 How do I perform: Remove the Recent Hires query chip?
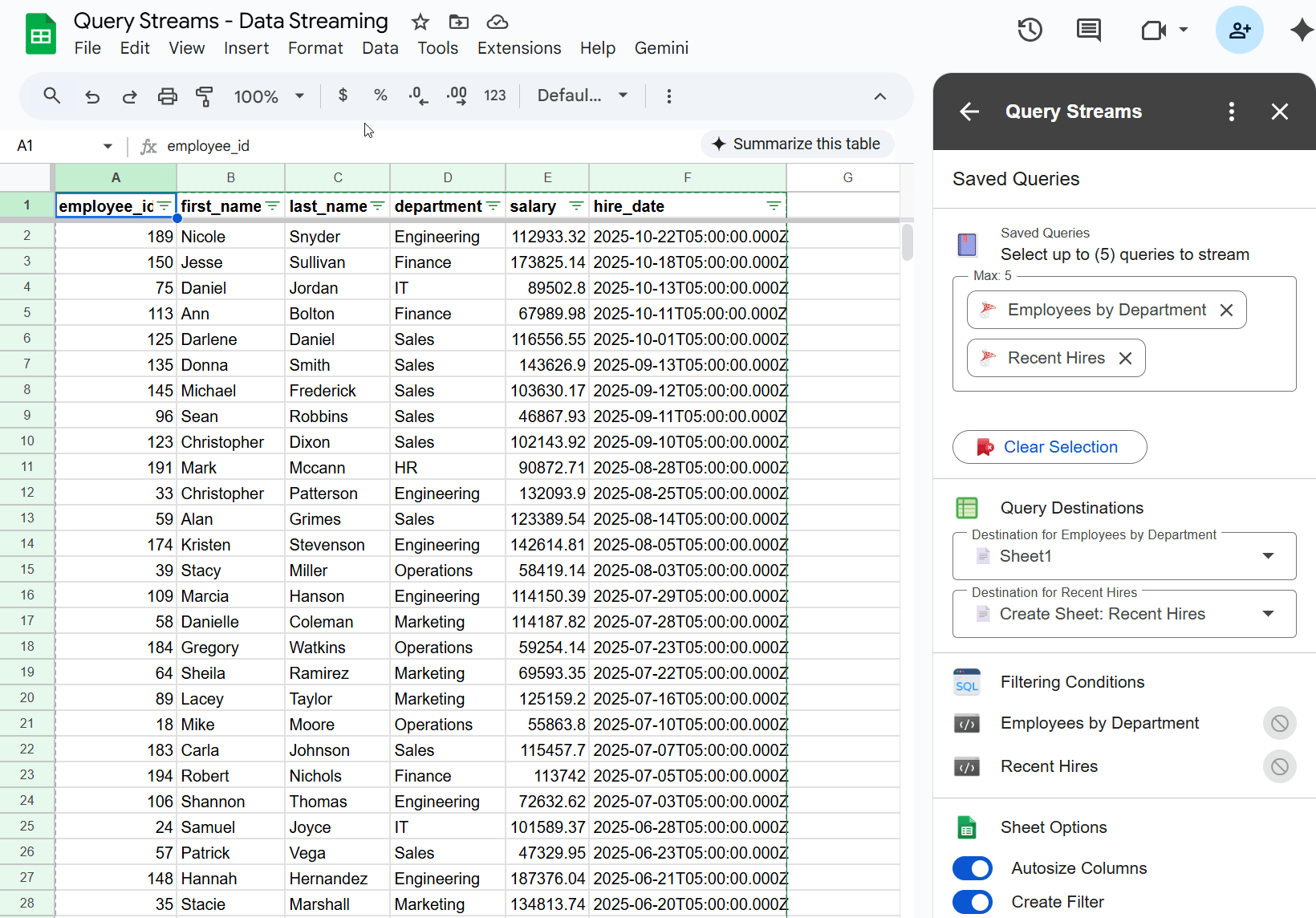pos(1126,358)
